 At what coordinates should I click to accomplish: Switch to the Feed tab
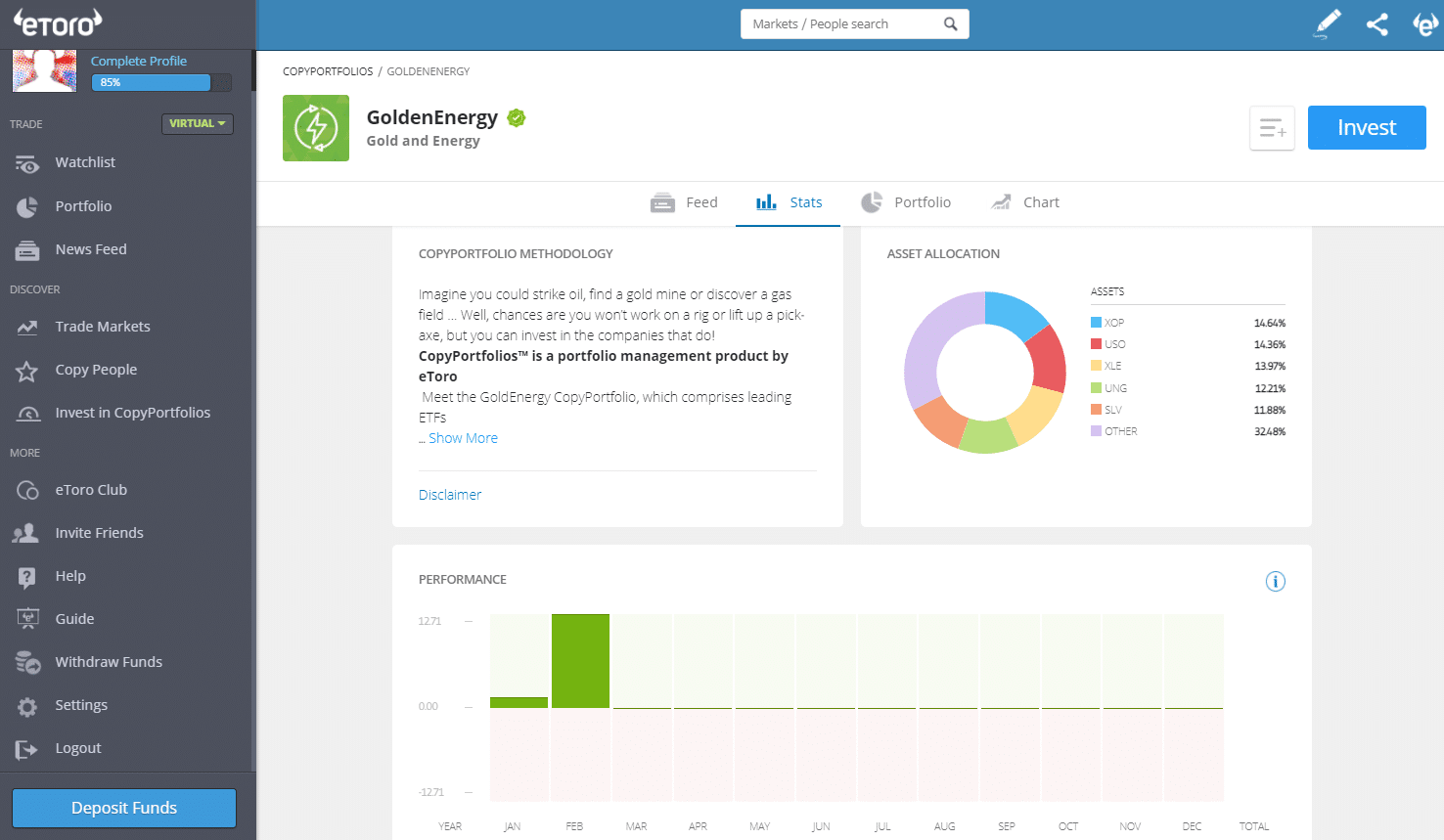coord(684,202)
